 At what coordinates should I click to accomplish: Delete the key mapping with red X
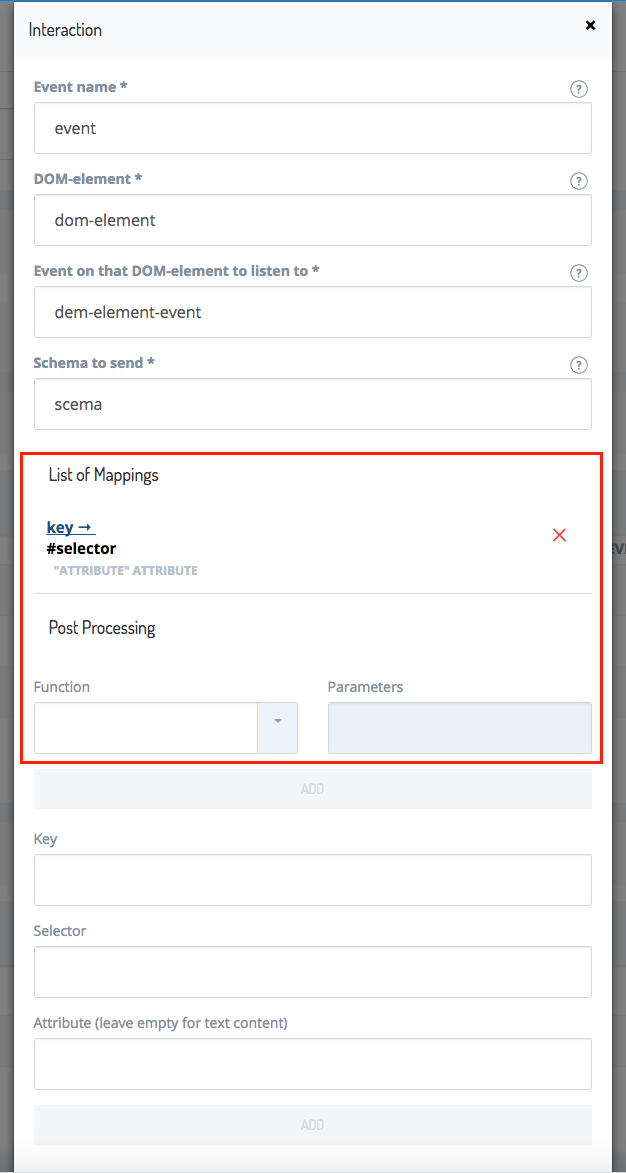tap(559, 534)
